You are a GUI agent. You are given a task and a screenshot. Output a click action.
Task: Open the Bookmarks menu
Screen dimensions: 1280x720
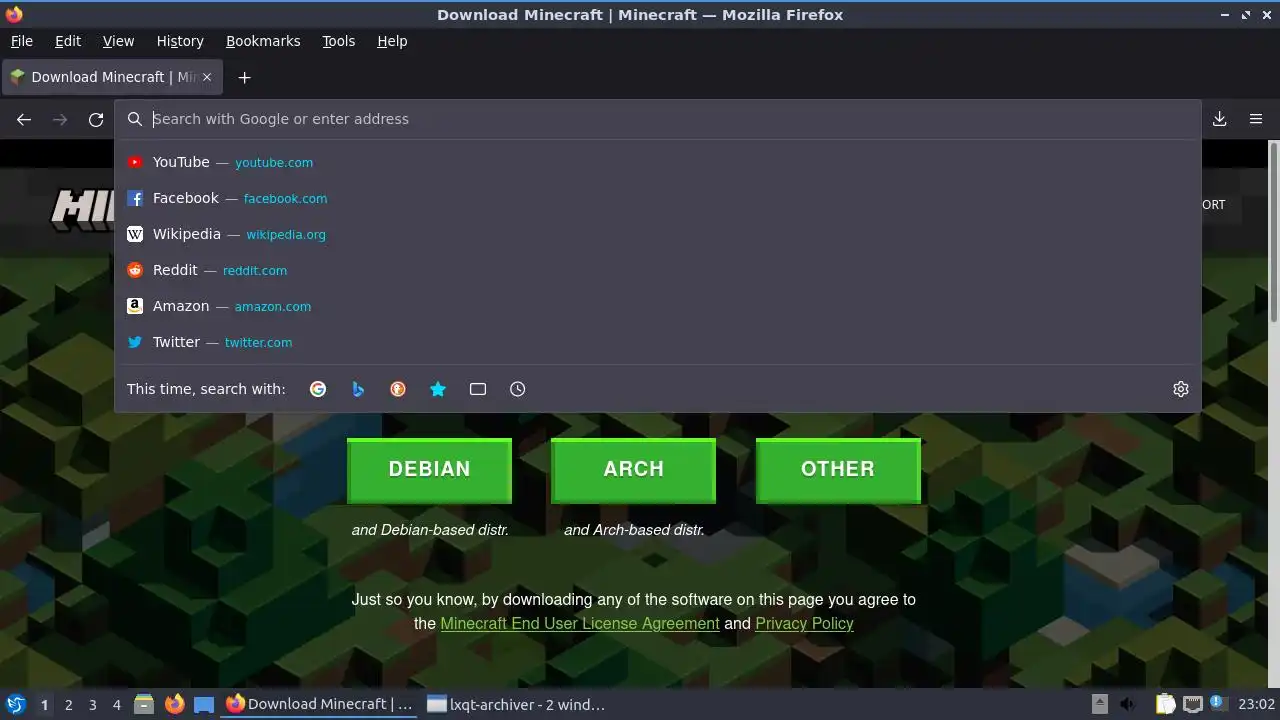click(263, 41)
